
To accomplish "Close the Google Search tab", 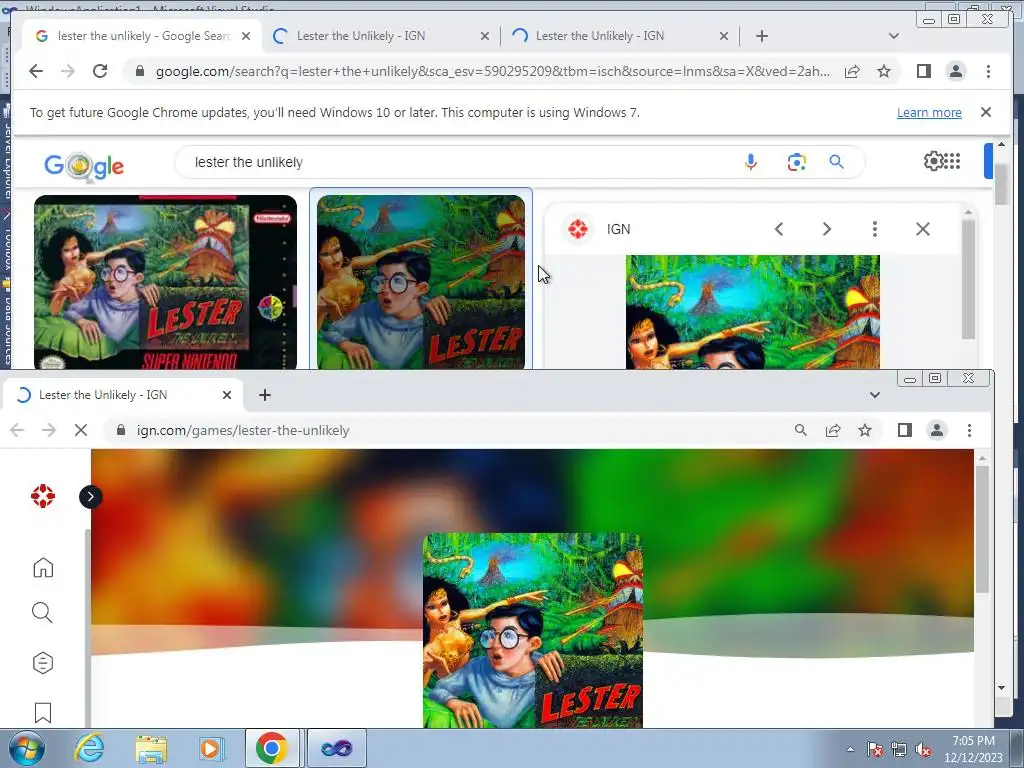I will (x=246, y=36).
